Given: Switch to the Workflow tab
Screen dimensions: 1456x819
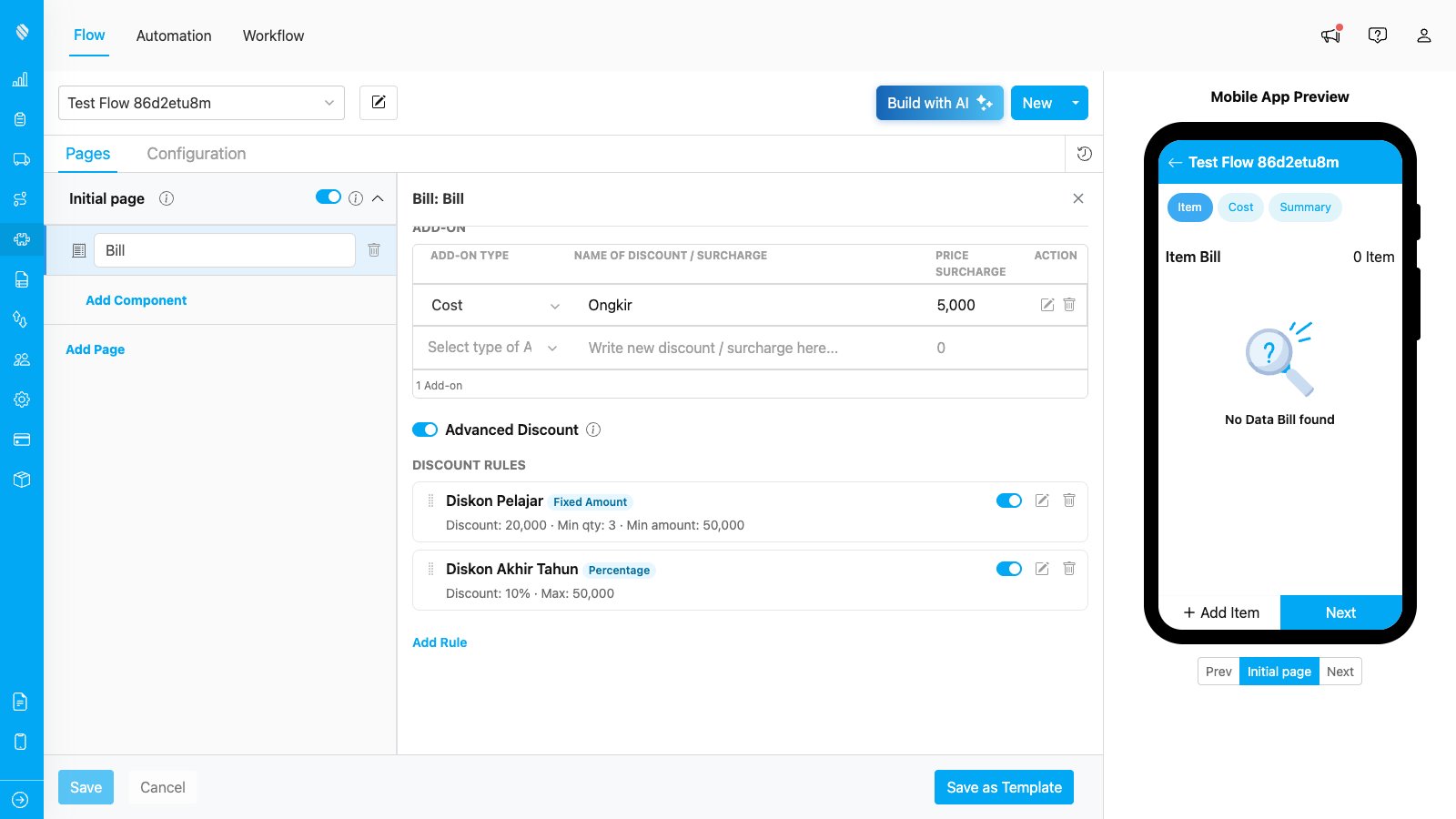Looking at the screenshot, I should point(273,35).
